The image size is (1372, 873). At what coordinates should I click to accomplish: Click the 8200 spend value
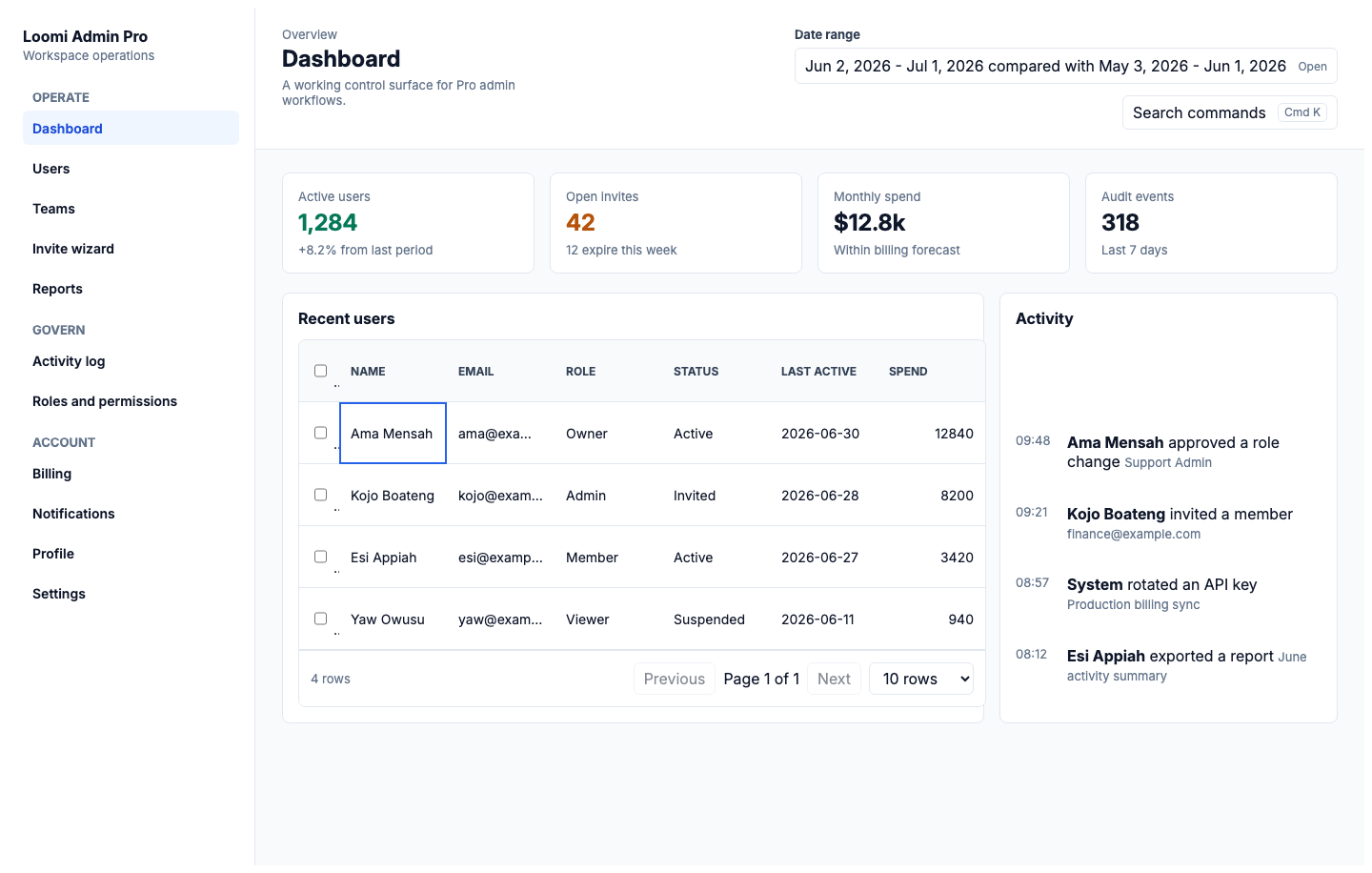[x=957, y=496]
